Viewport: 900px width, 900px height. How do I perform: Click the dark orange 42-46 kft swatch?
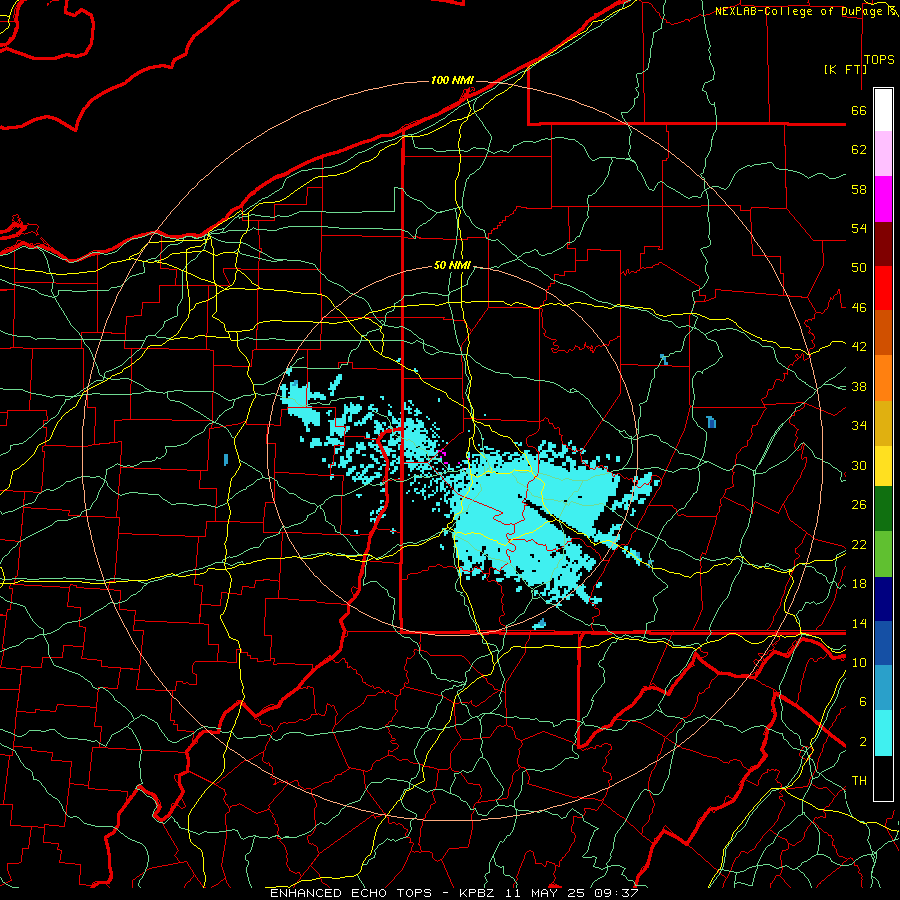tap(883, 332)
